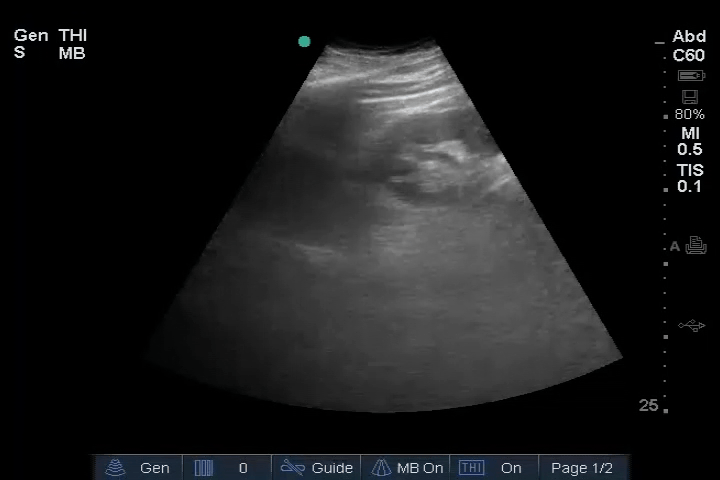The width and height of the screenshot is (720, 480).
Task: Click the save disk storage icon
Action: (689, 97)
